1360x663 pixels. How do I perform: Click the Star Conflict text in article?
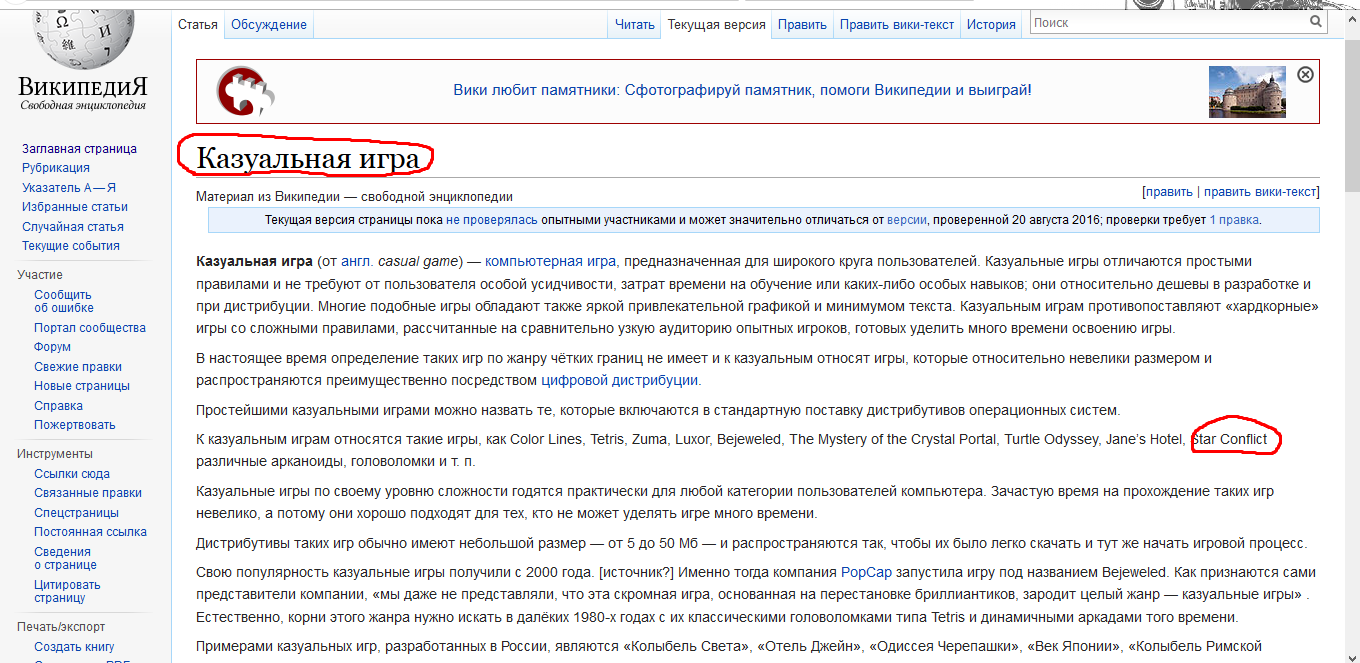point(1229,440)
